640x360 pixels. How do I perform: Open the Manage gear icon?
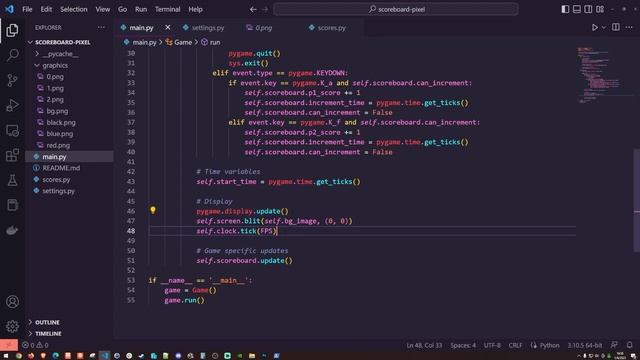(x=12, y=326)
